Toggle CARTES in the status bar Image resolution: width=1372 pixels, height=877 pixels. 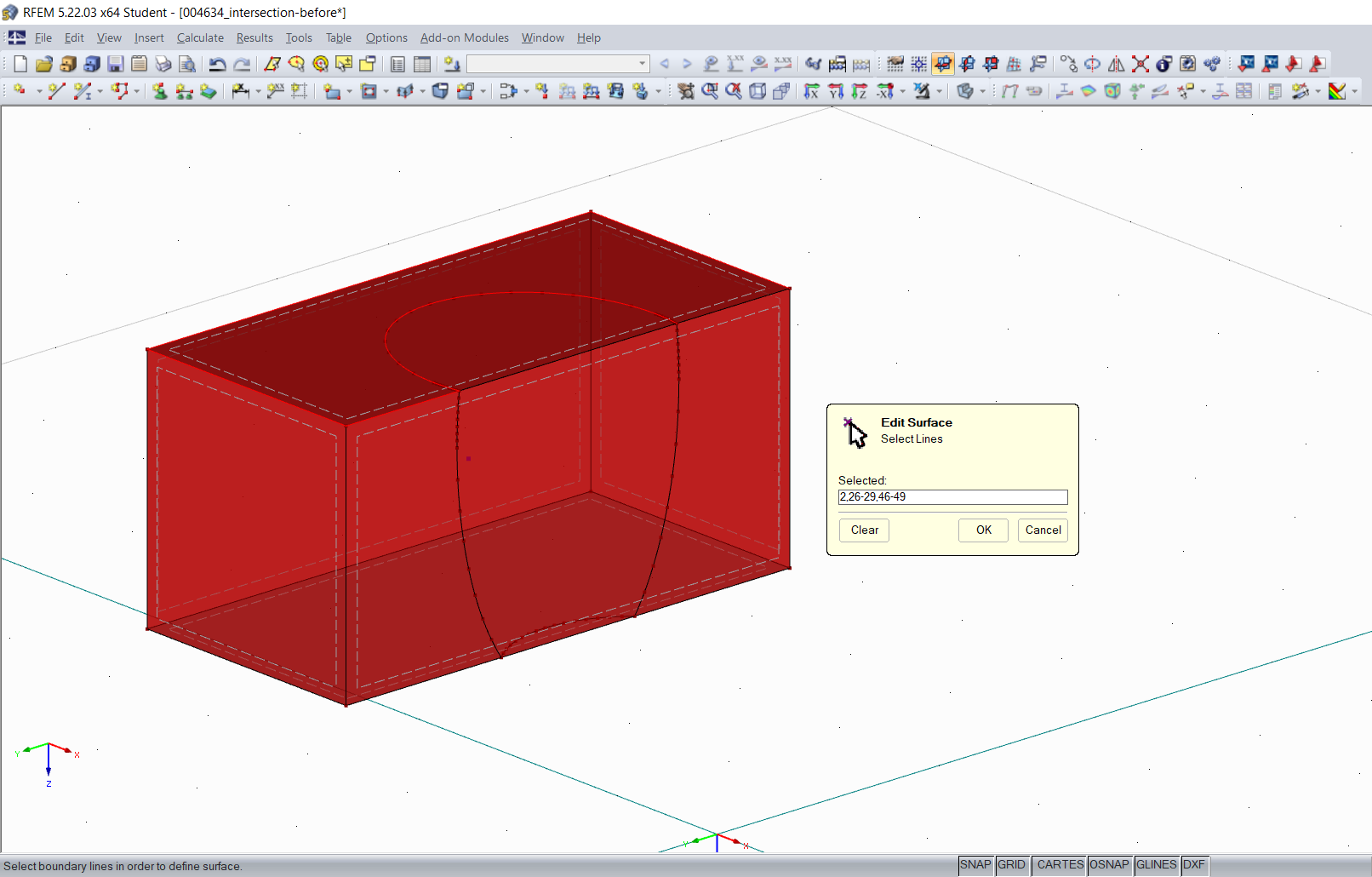click(1060, 865)
